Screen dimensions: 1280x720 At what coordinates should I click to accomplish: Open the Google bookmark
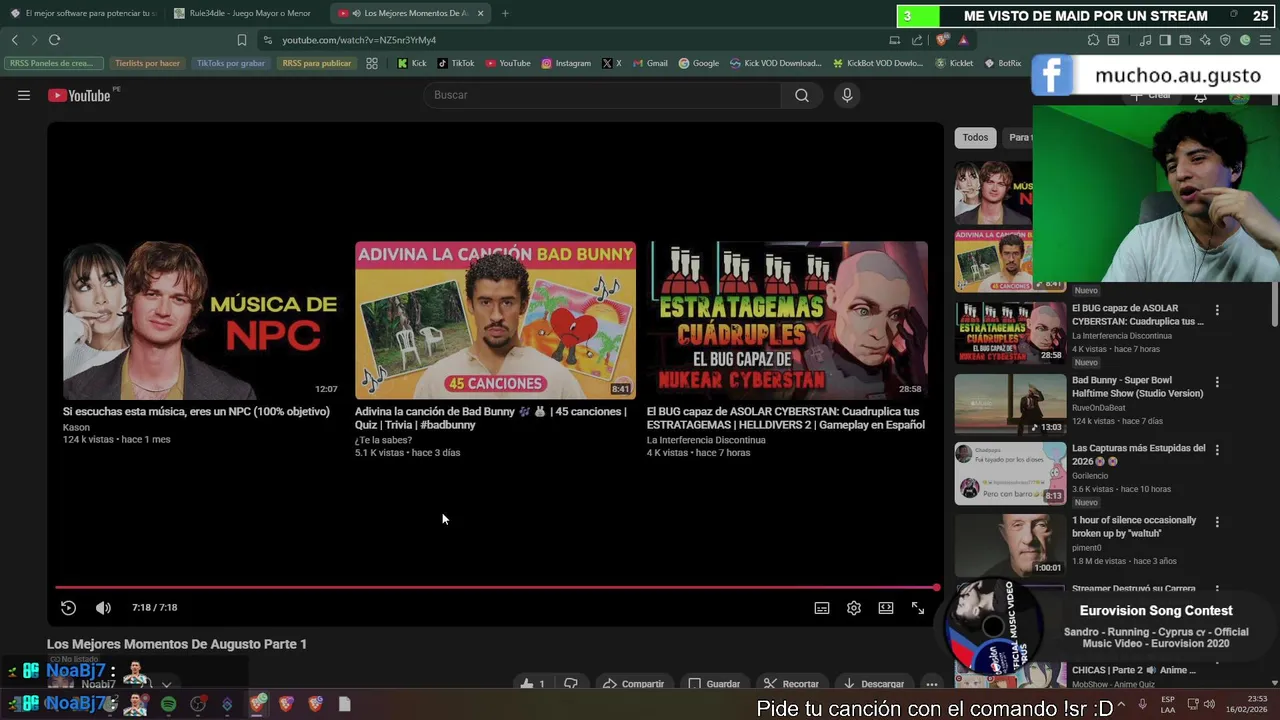699,63
